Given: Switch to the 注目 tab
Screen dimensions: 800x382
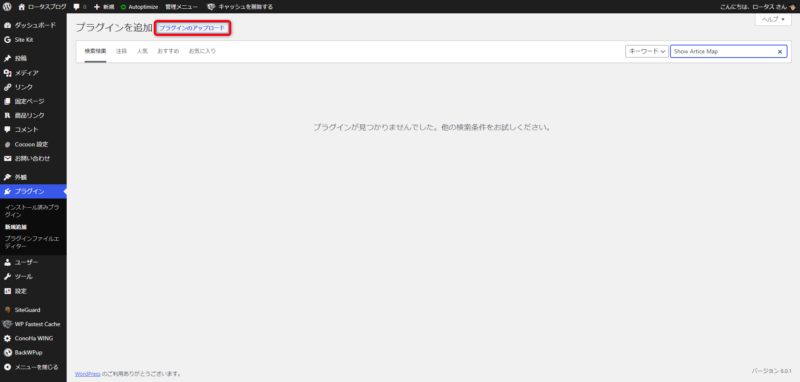Looking at the screenshot, I should (x=121, y=52).
